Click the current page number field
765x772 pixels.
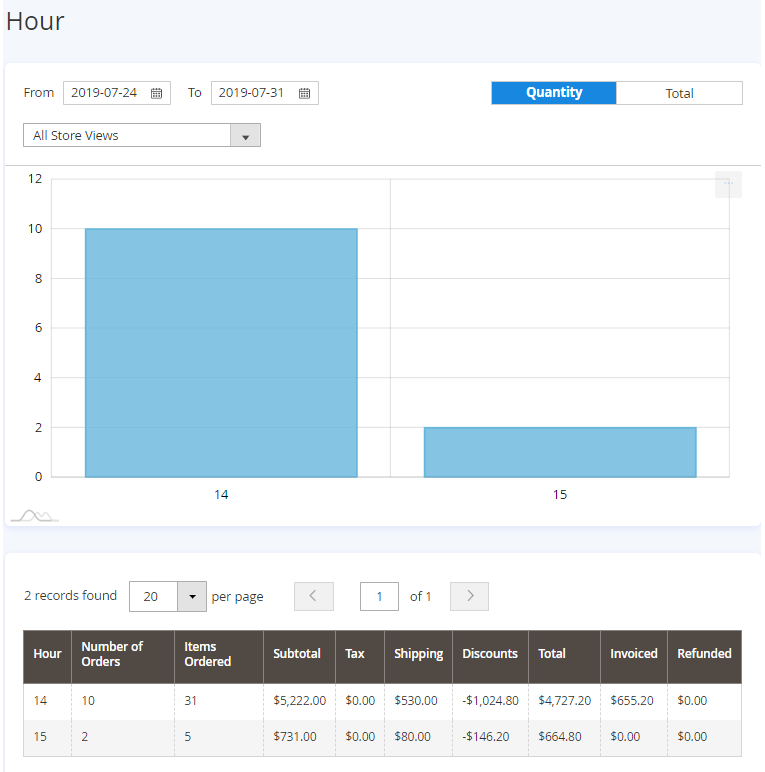click(379, 596)
